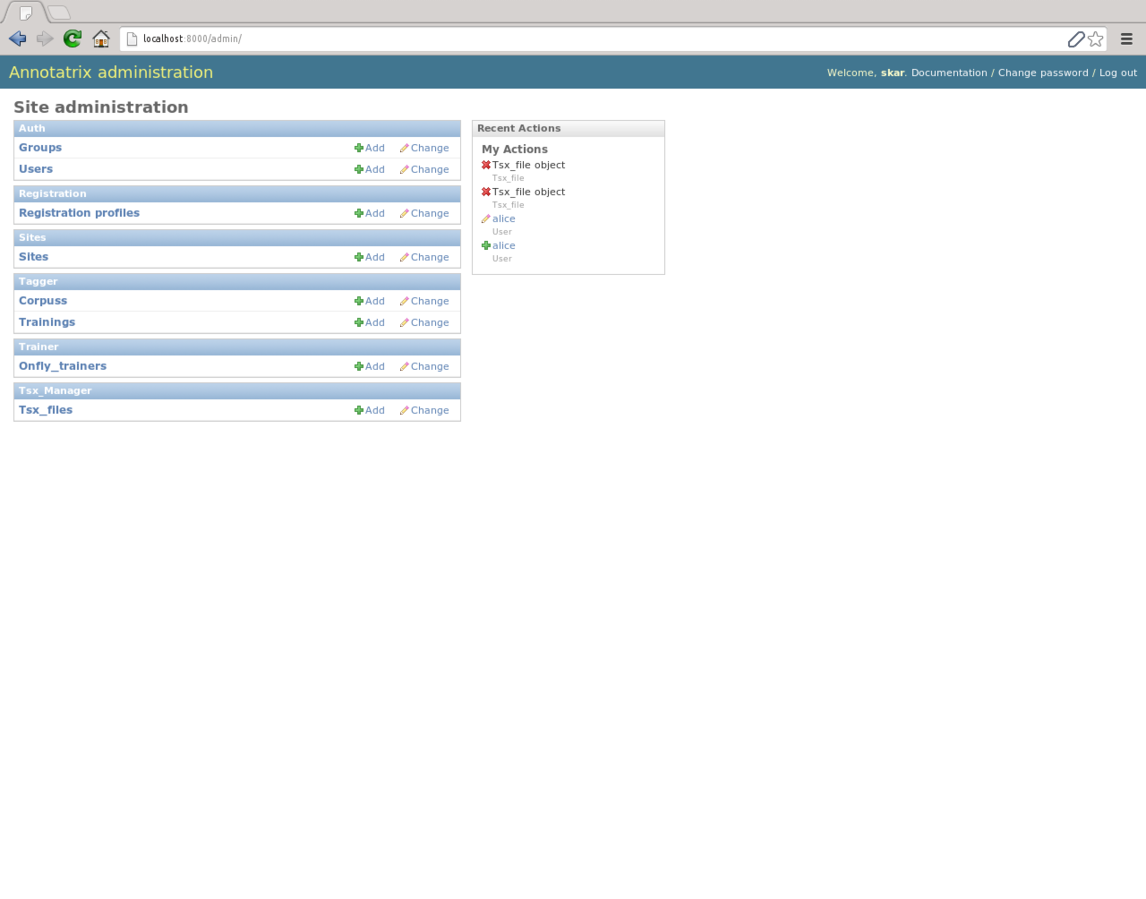Click the pencil Change icon for Users

click(404, 170)
